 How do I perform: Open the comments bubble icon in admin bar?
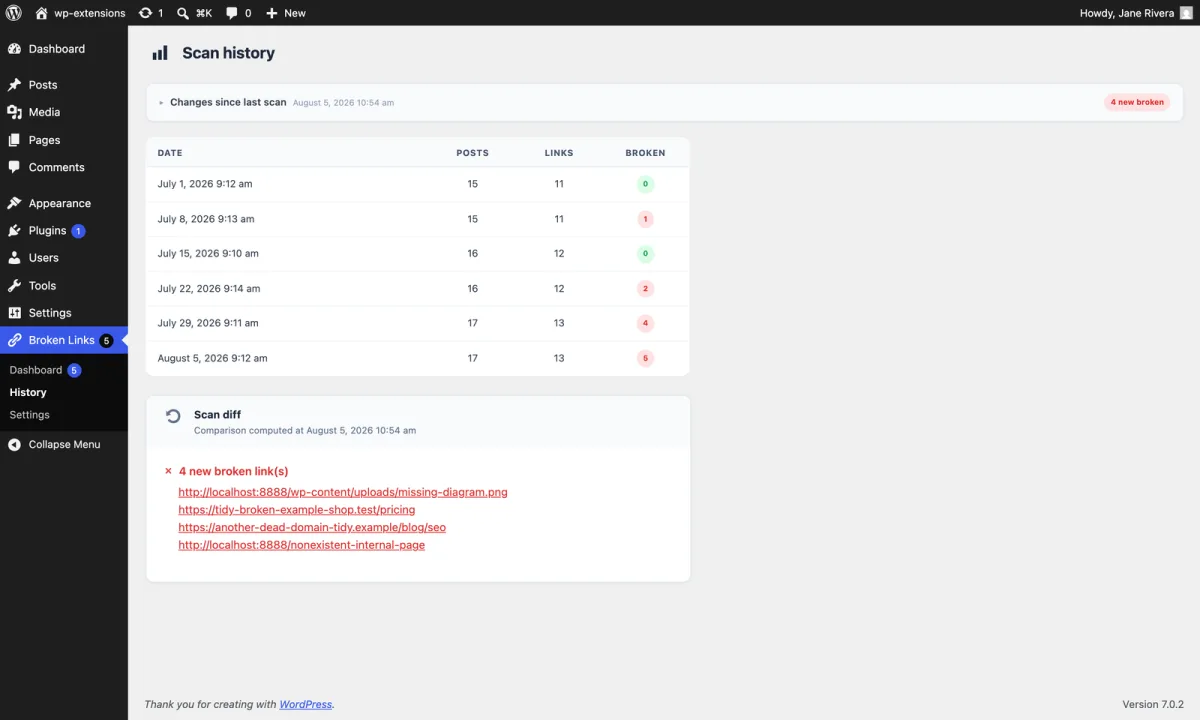point(232,13)
